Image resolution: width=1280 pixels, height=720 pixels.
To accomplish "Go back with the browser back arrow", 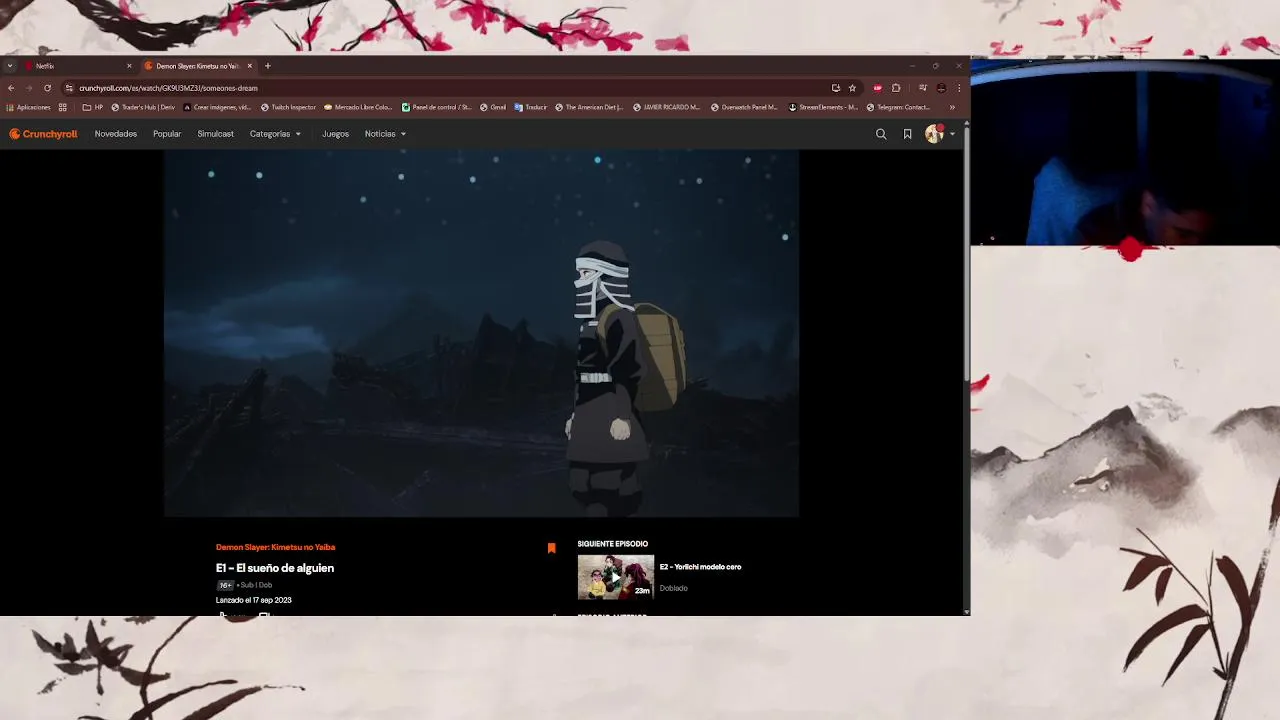I will pyautogui.click(x=11, y=88).
